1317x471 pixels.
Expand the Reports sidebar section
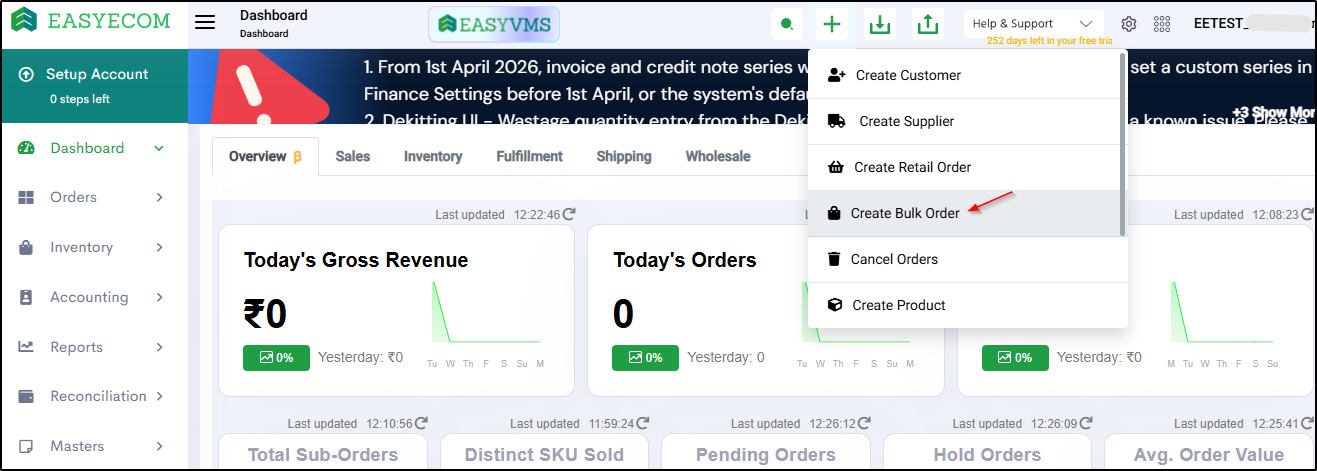pyautogui.click(x=92, y=347)
